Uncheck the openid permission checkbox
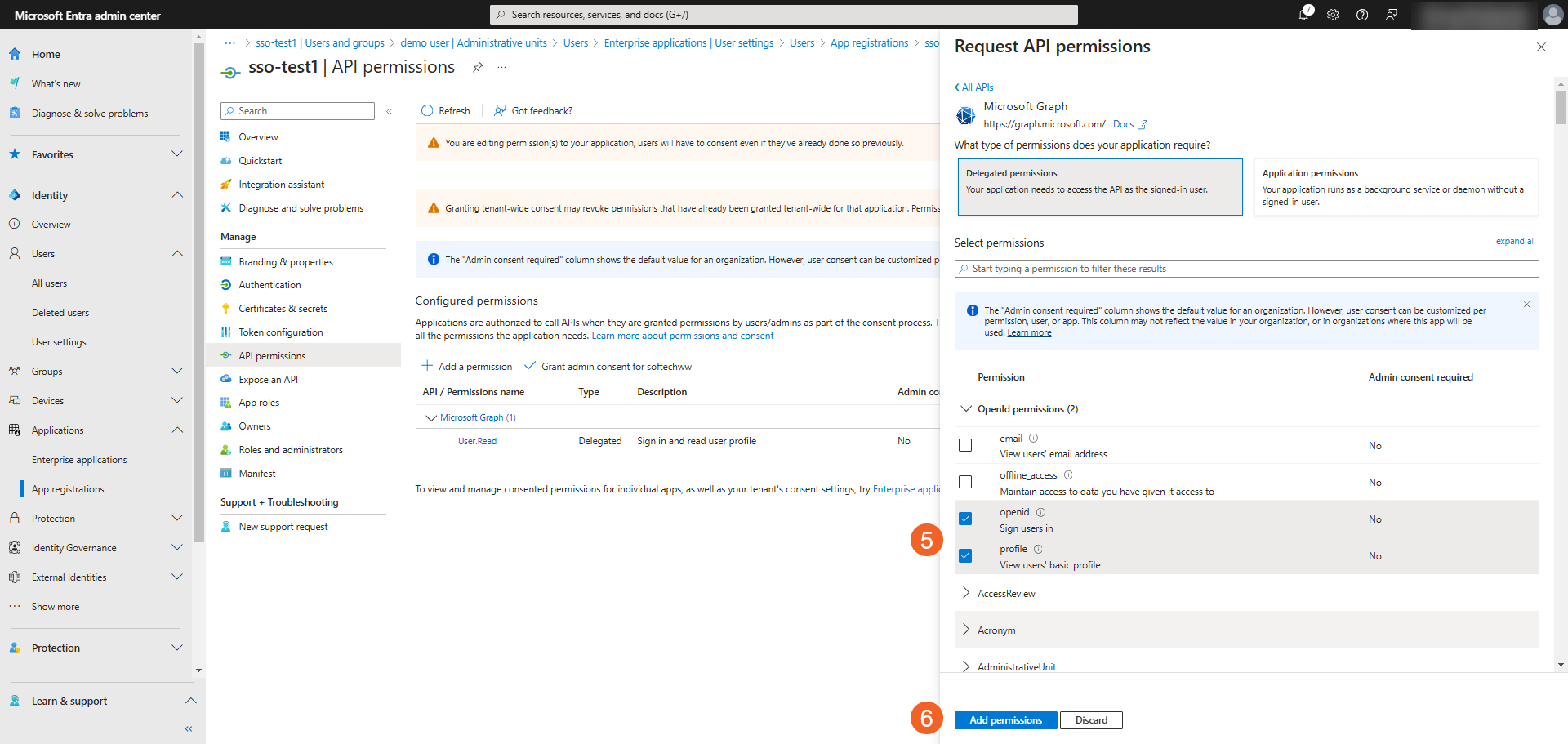 pos(965,519)
